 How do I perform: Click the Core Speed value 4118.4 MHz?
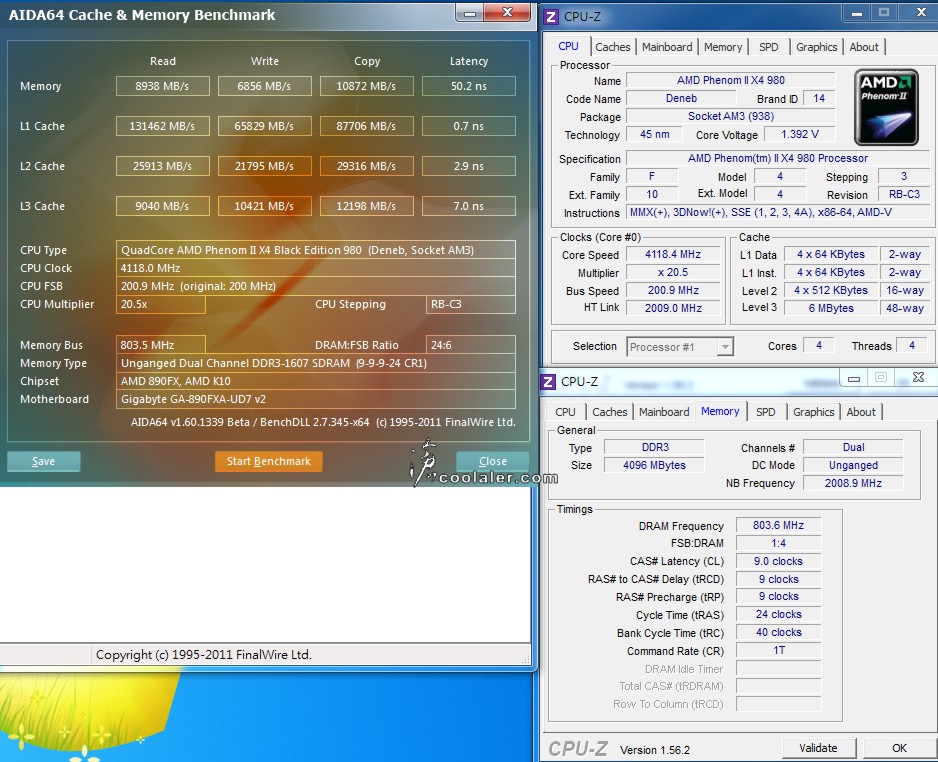pos(673,255)
